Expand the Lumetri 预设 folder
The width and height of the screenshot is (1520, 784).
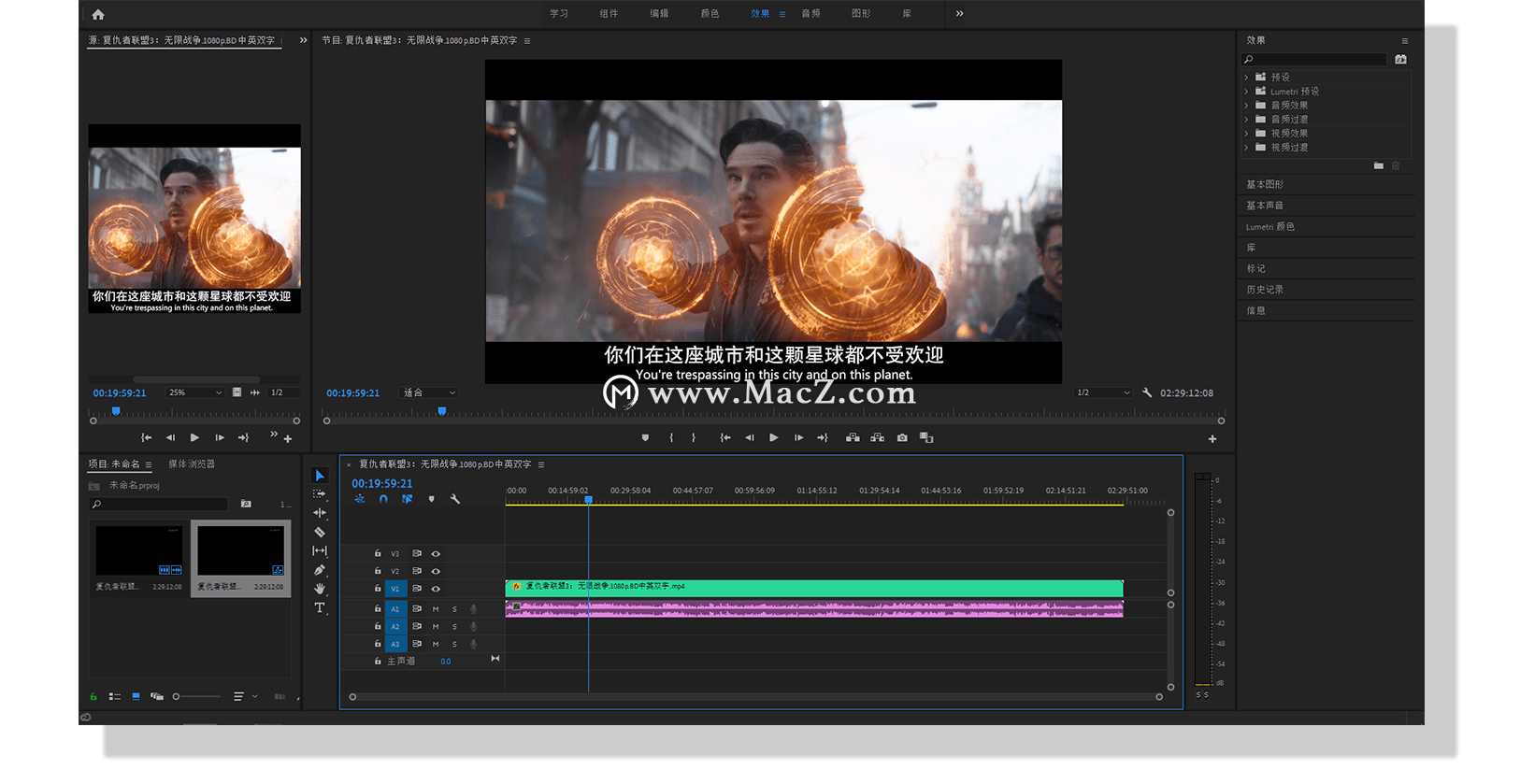tap(1246, 92)
